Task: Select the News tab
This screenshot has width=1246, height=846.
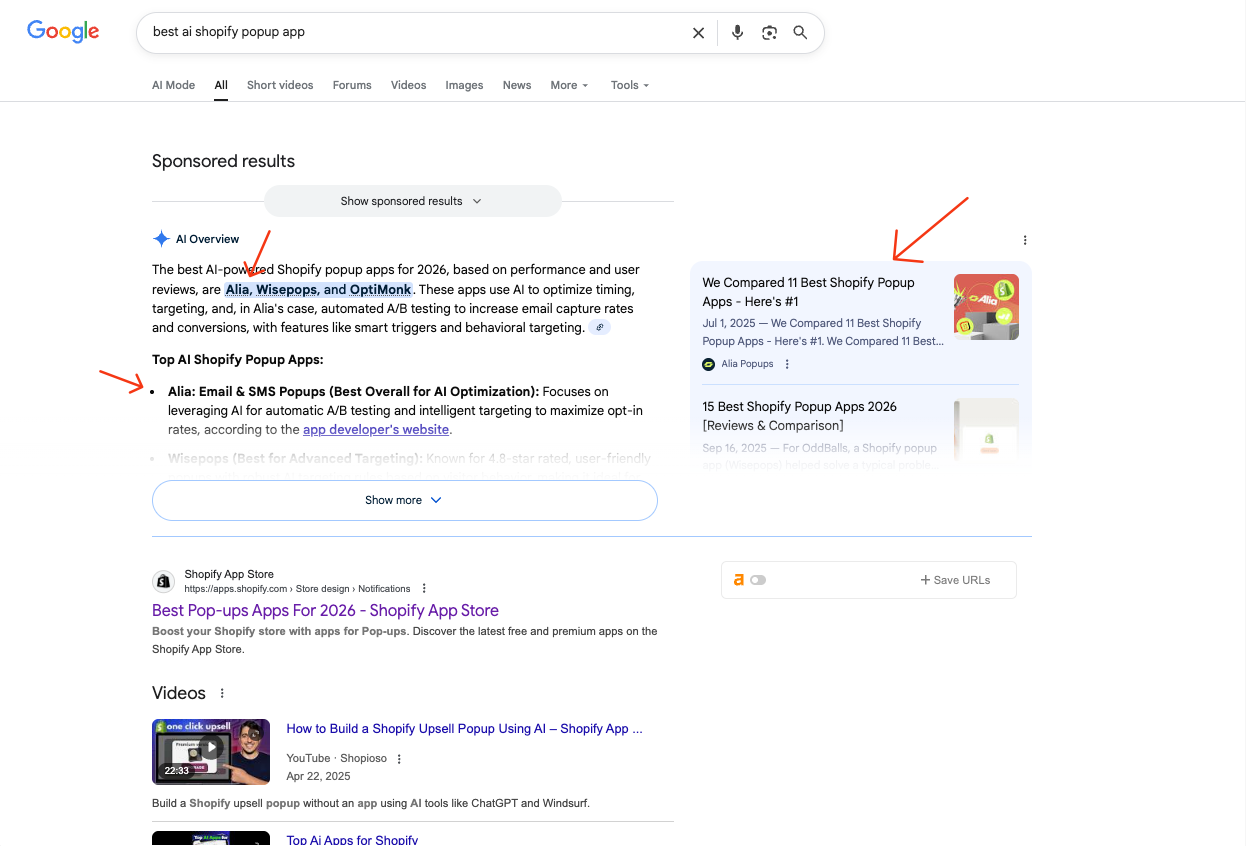Action: pyautogui.click(x=516, y=85)
